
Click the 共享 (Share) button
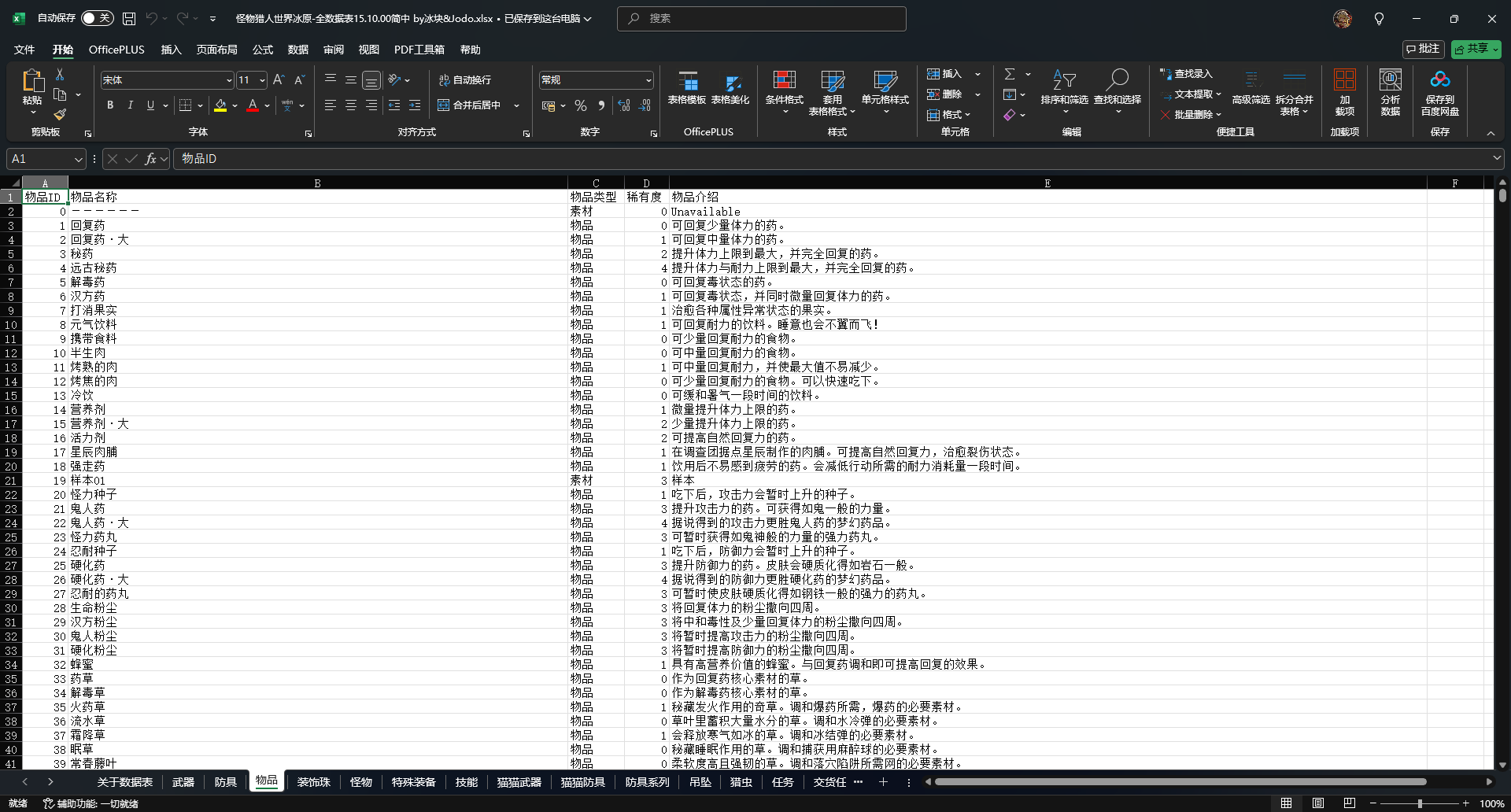coord(1476,49)
